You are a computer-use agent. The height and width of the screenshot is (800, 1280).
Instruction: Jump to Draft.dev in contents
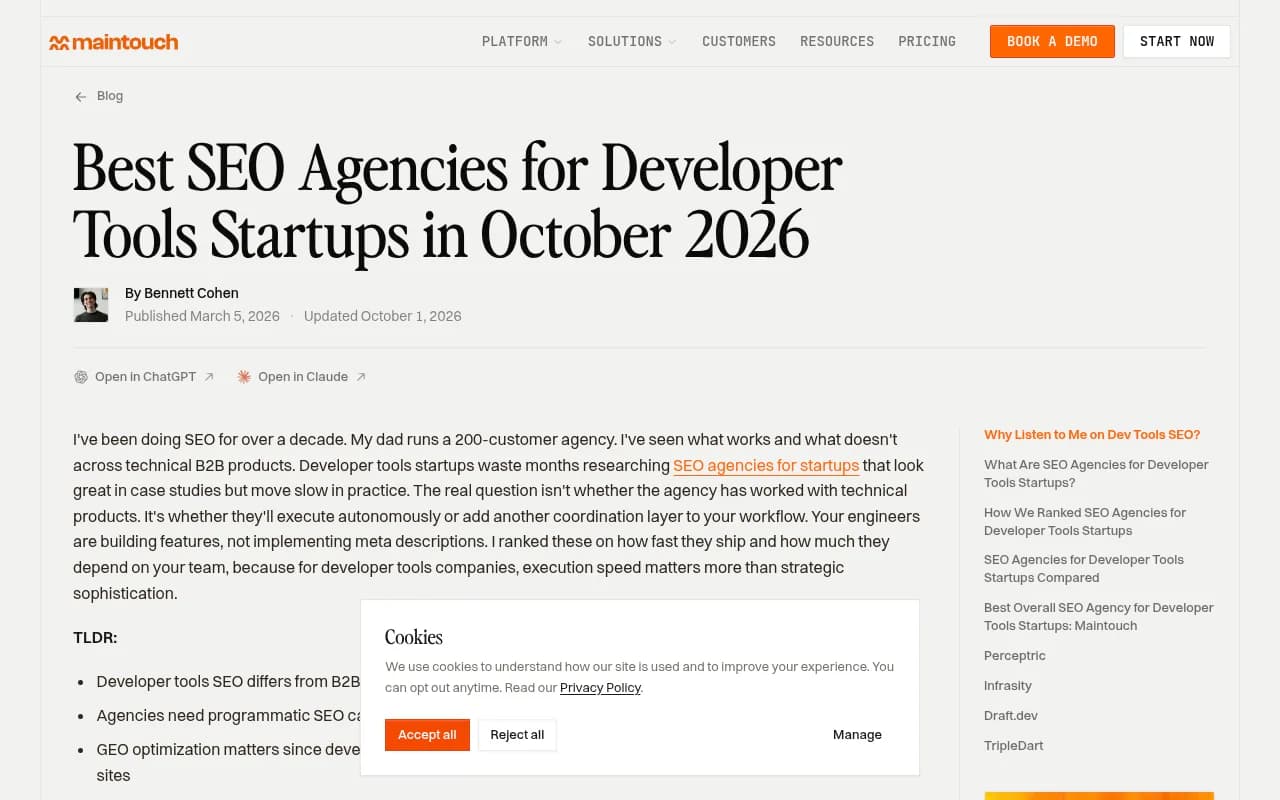1011,716
